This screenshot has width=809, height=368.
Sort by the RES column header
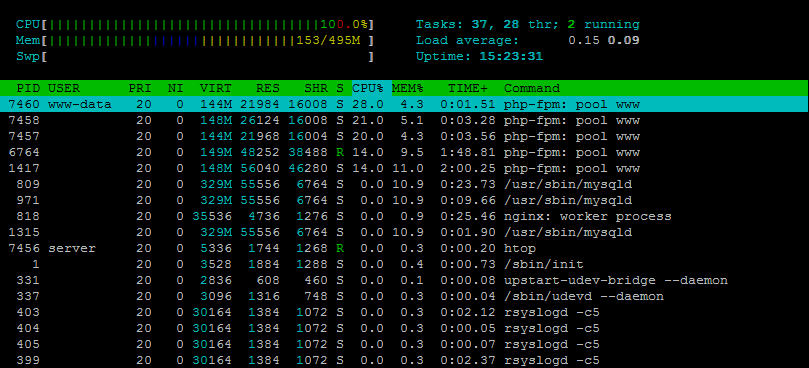pyautogui.click(x=267, y=88)
